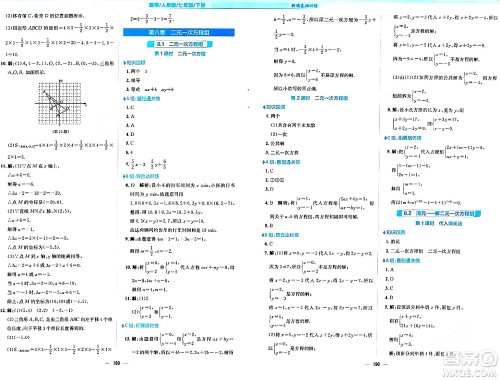Click the coordinate grid figure for question 10
This screenshot has height=380, width=500.
[61, 103]
